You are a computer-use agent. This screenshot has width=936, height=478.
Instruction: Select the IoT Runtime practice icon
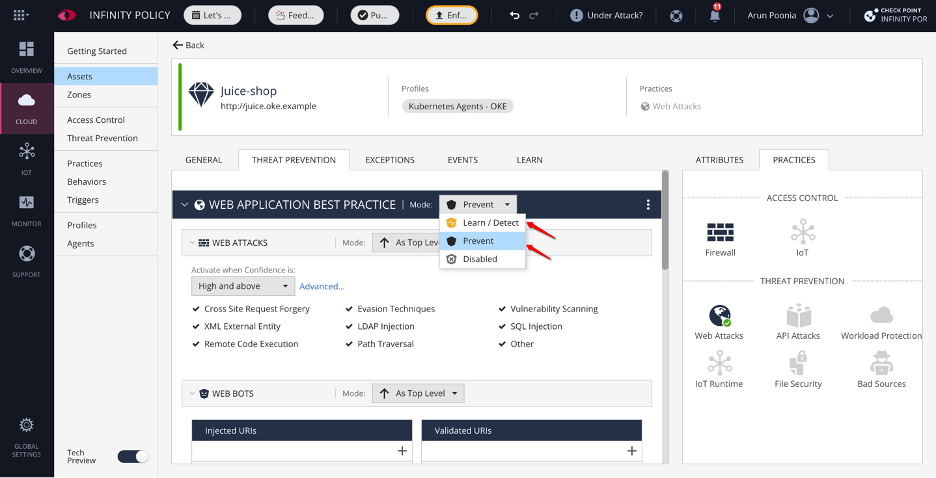click(720, 363)
